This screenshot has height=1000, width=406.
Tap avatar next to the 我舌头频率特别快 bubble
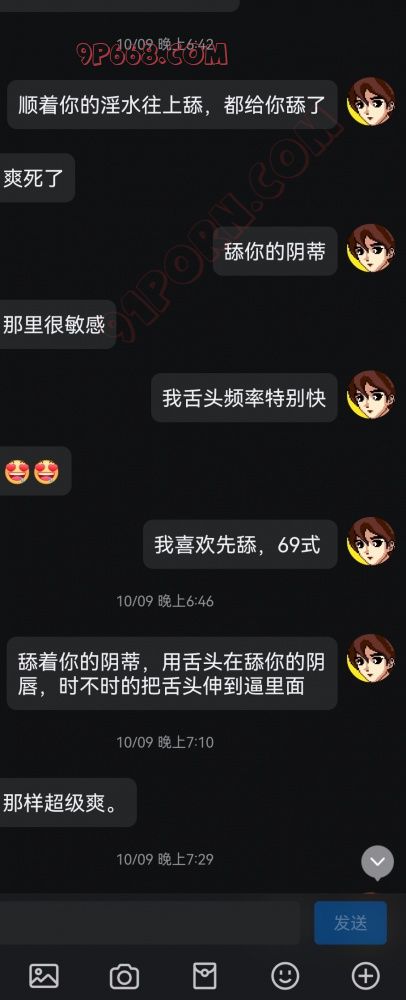pyautogui.click(x=371, y=395)
